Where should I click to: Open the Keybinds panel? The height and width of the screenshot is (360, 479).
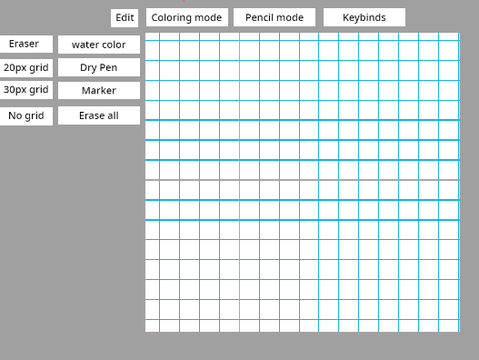click(364, 17)
